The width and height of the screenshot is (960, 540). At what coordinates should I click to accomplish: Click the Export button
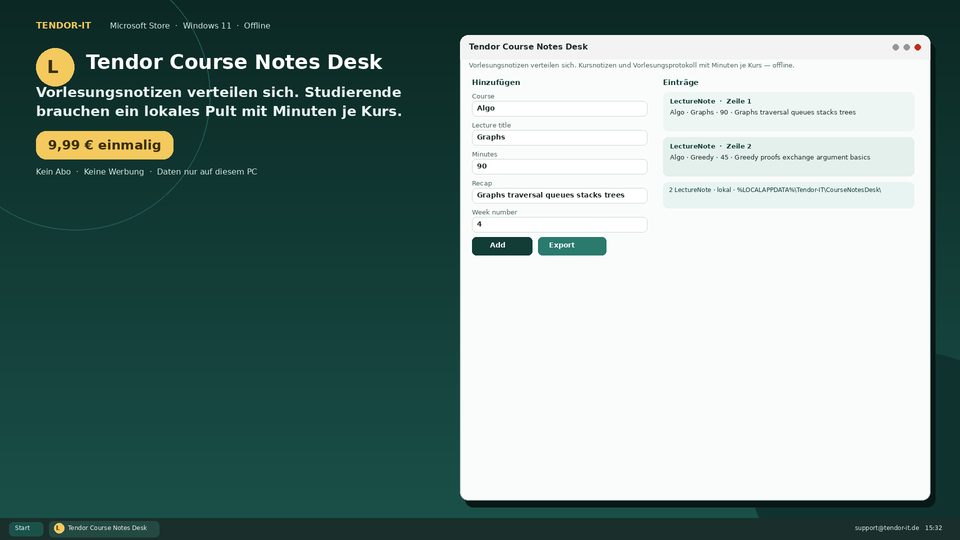[572, 246]
